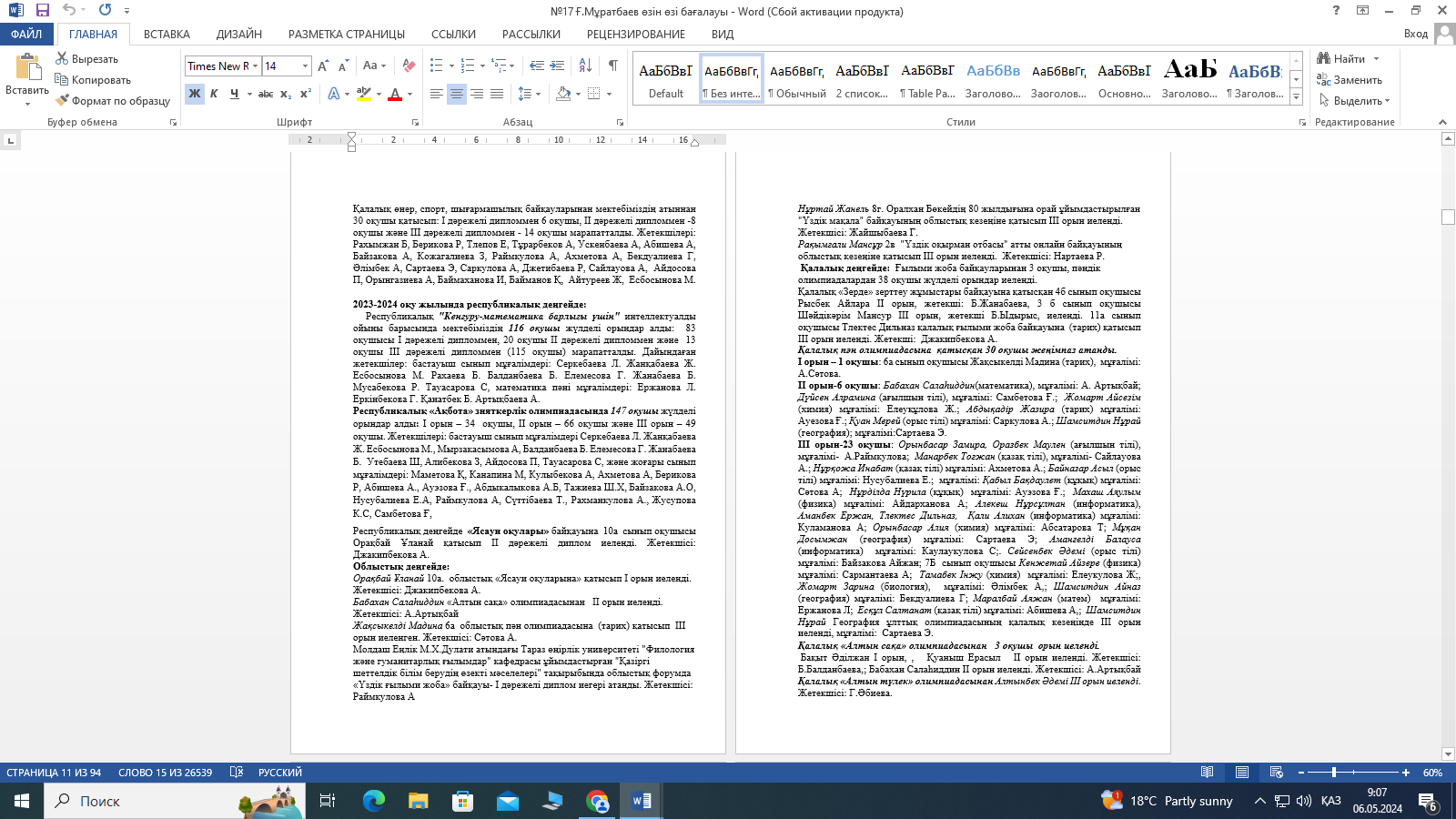Select Копировать copy command

92,80
